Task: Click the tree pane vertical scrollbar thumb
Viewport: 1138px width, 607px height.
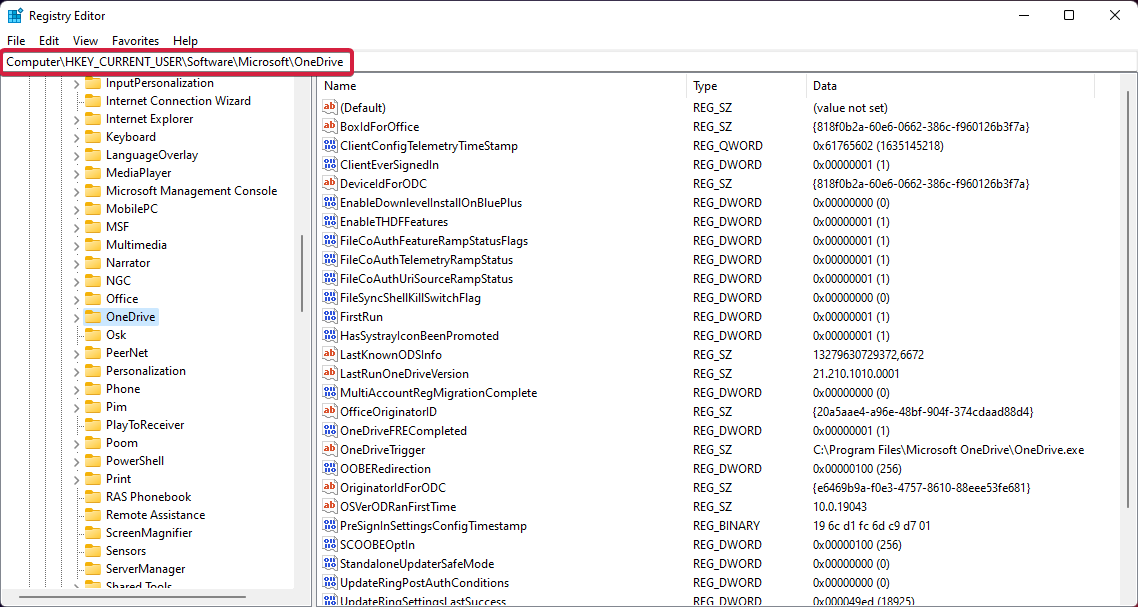Action: tap(302, 274)
